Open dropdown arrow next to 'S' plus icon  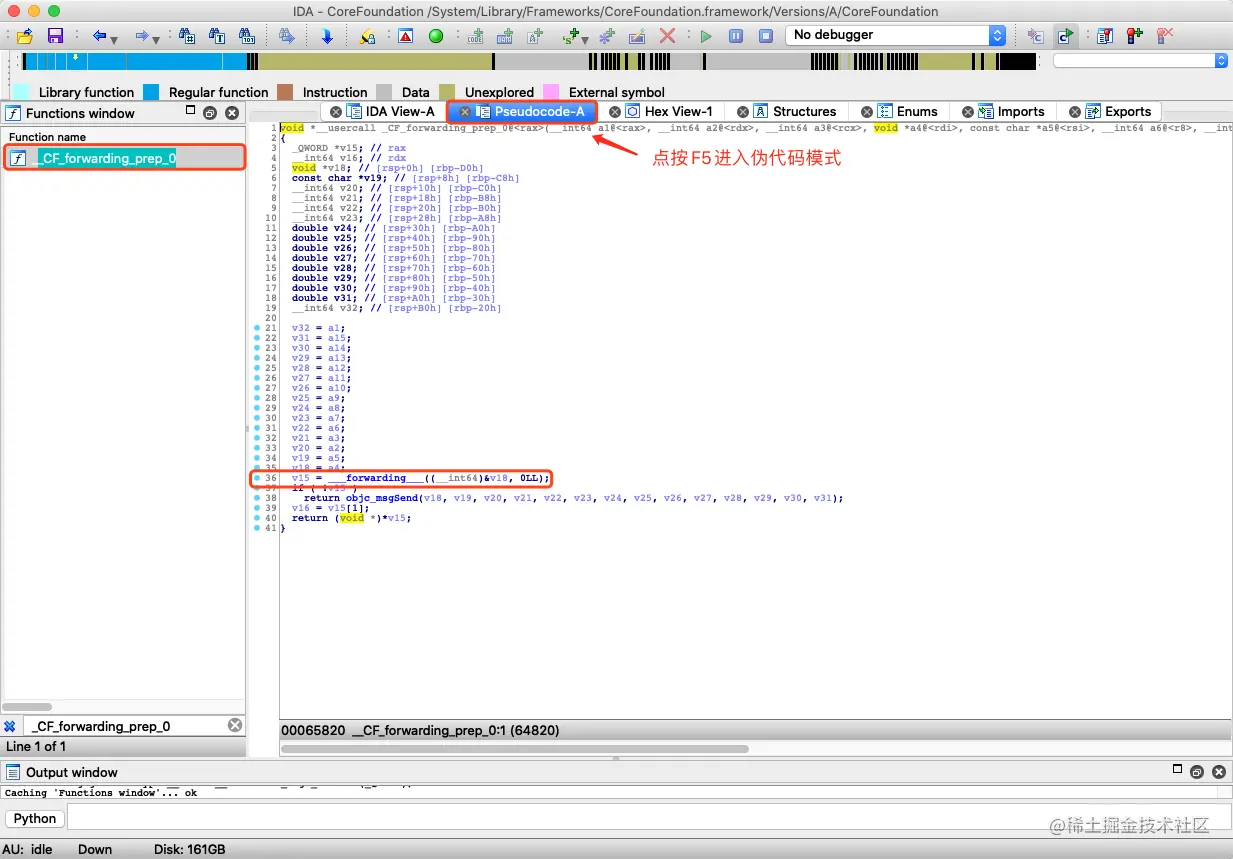(586, 39)
